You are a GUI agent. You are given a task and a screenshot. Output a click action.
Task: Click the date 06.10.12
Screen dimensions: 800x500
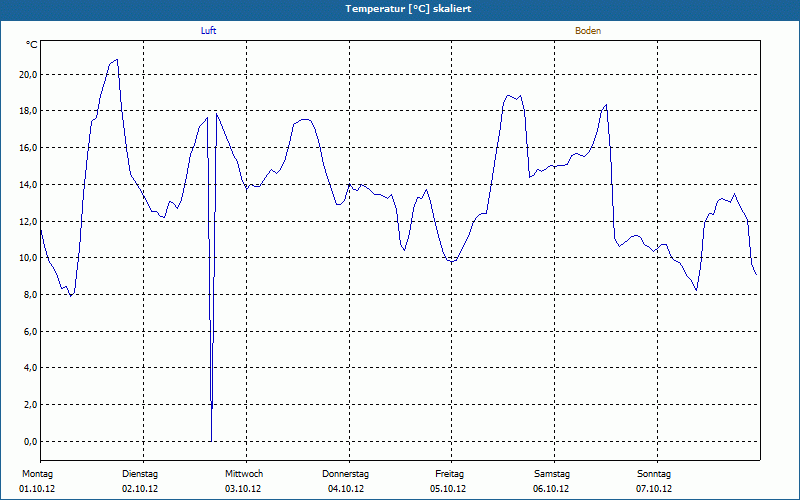(x=551, y=489)
